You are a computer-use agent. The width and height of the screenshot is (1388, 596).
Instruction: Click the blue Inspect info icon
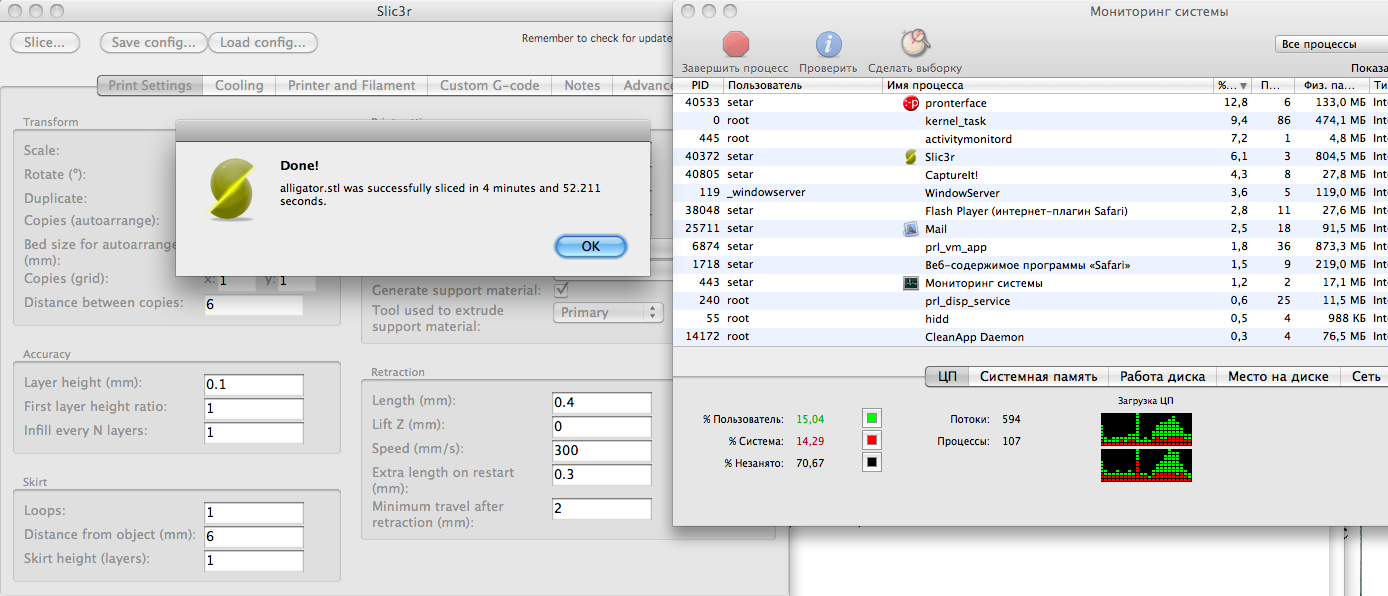tap(828, 44)
